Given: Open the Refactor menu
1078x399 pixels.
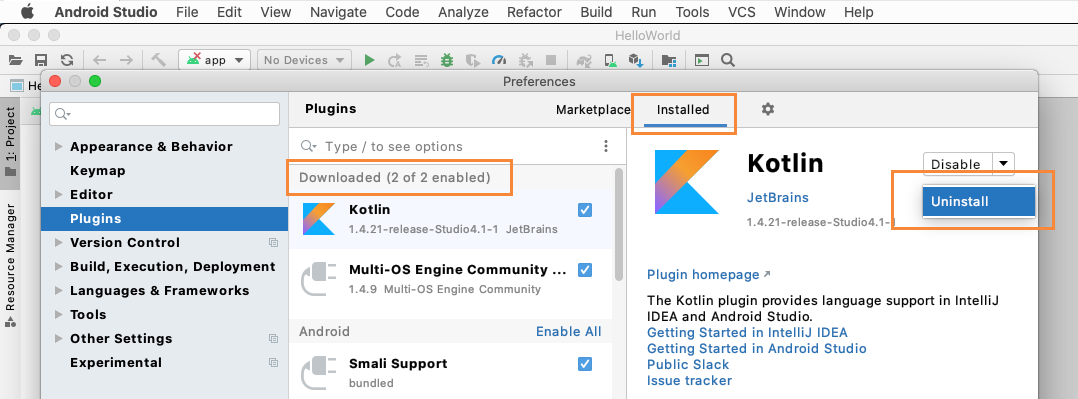Looking at the screenshot, I should pos(534,12).
